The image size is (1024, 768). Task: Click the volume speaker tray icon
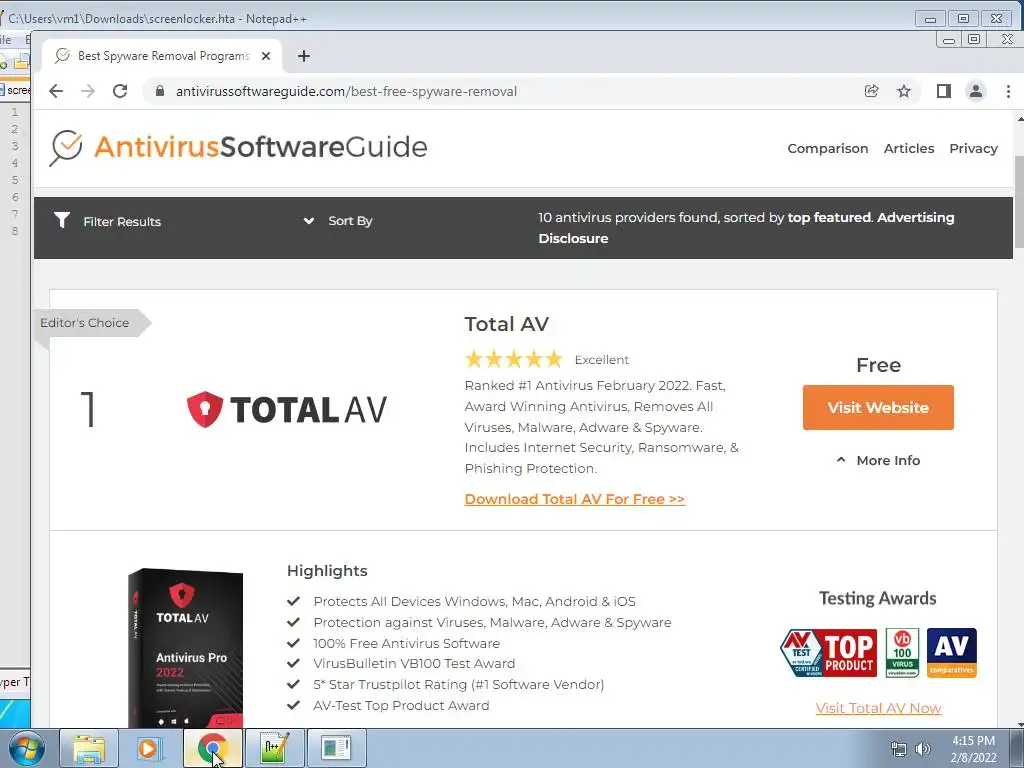[923, 749]
